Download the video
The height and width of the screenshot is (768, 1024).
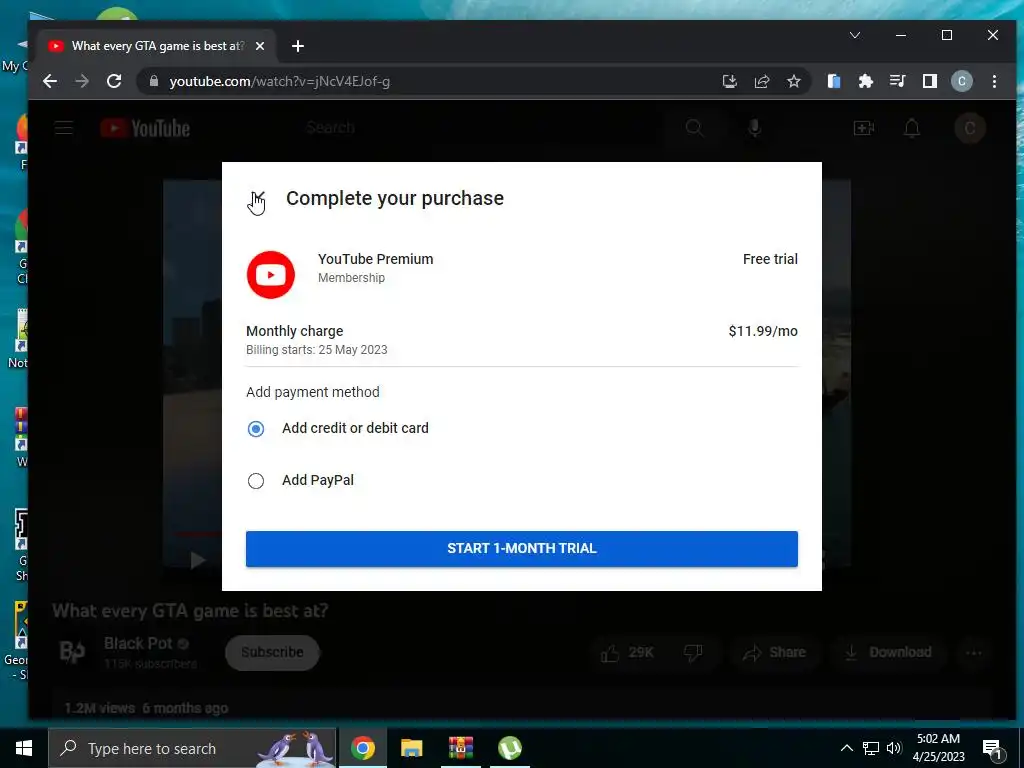click(888, 652)
